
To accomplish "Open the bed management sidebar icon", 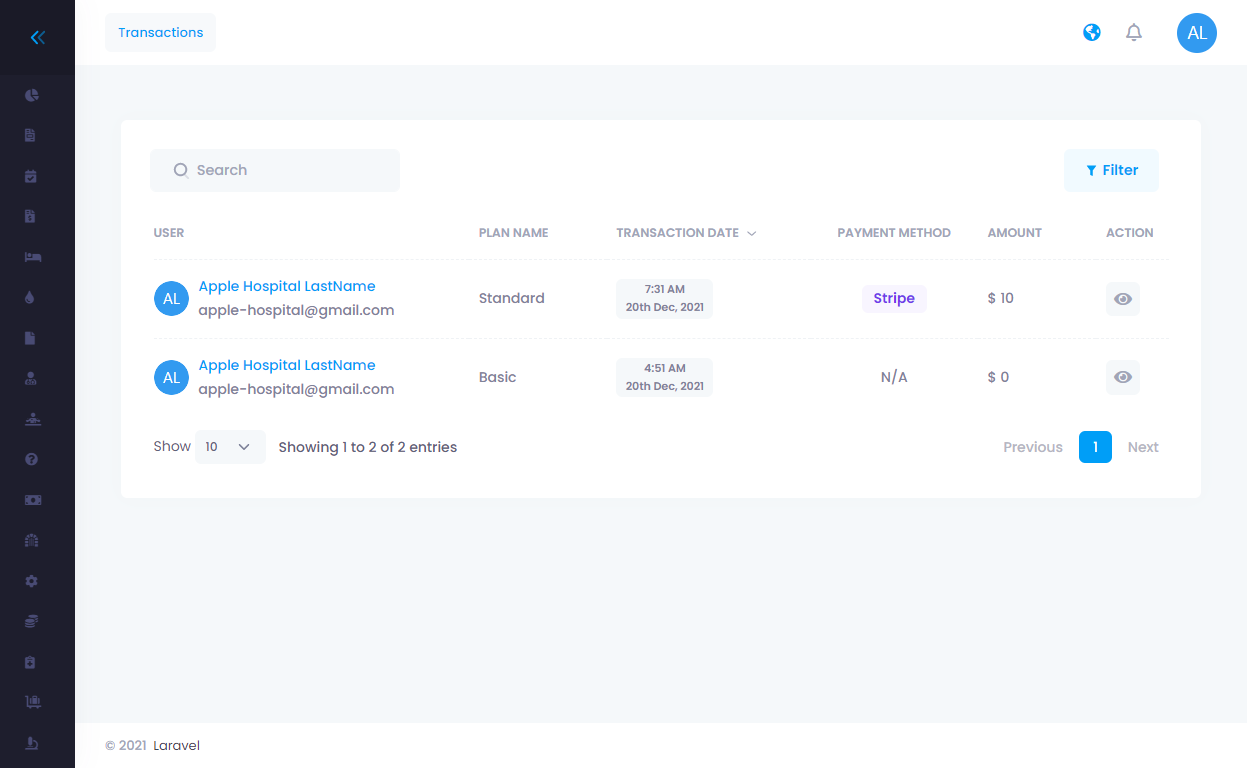I will 32,257.
